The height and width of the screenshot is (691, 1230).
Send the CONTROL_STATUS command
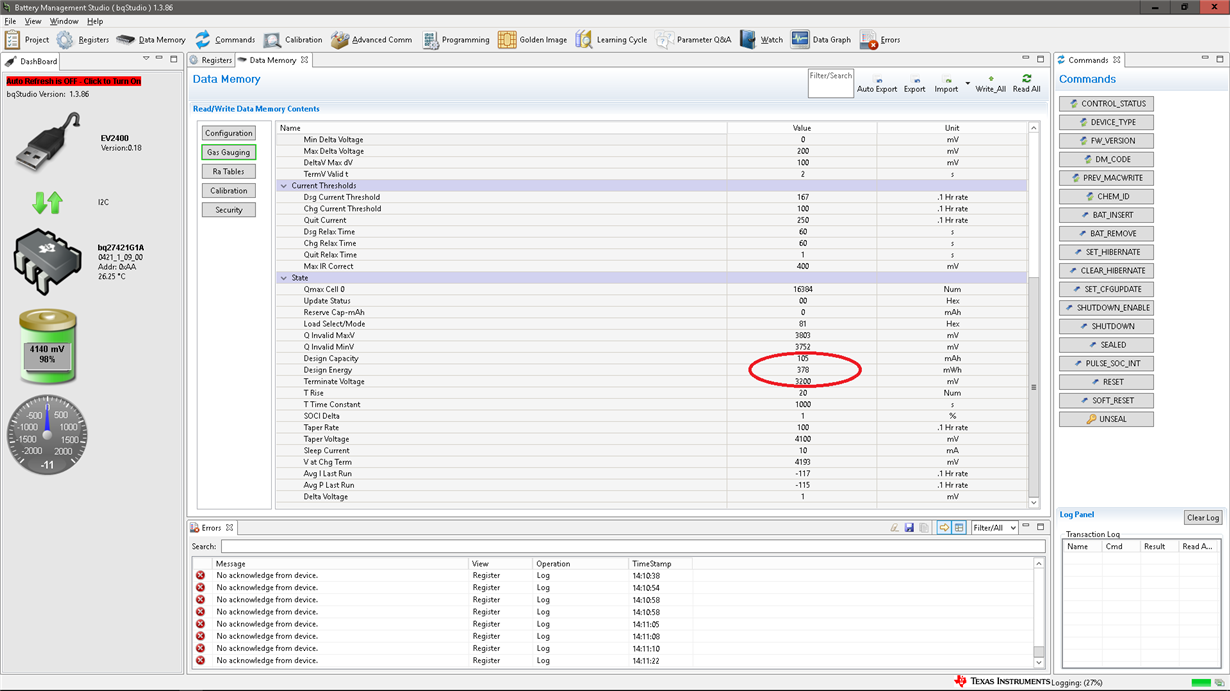click(x=1106, y=104)
